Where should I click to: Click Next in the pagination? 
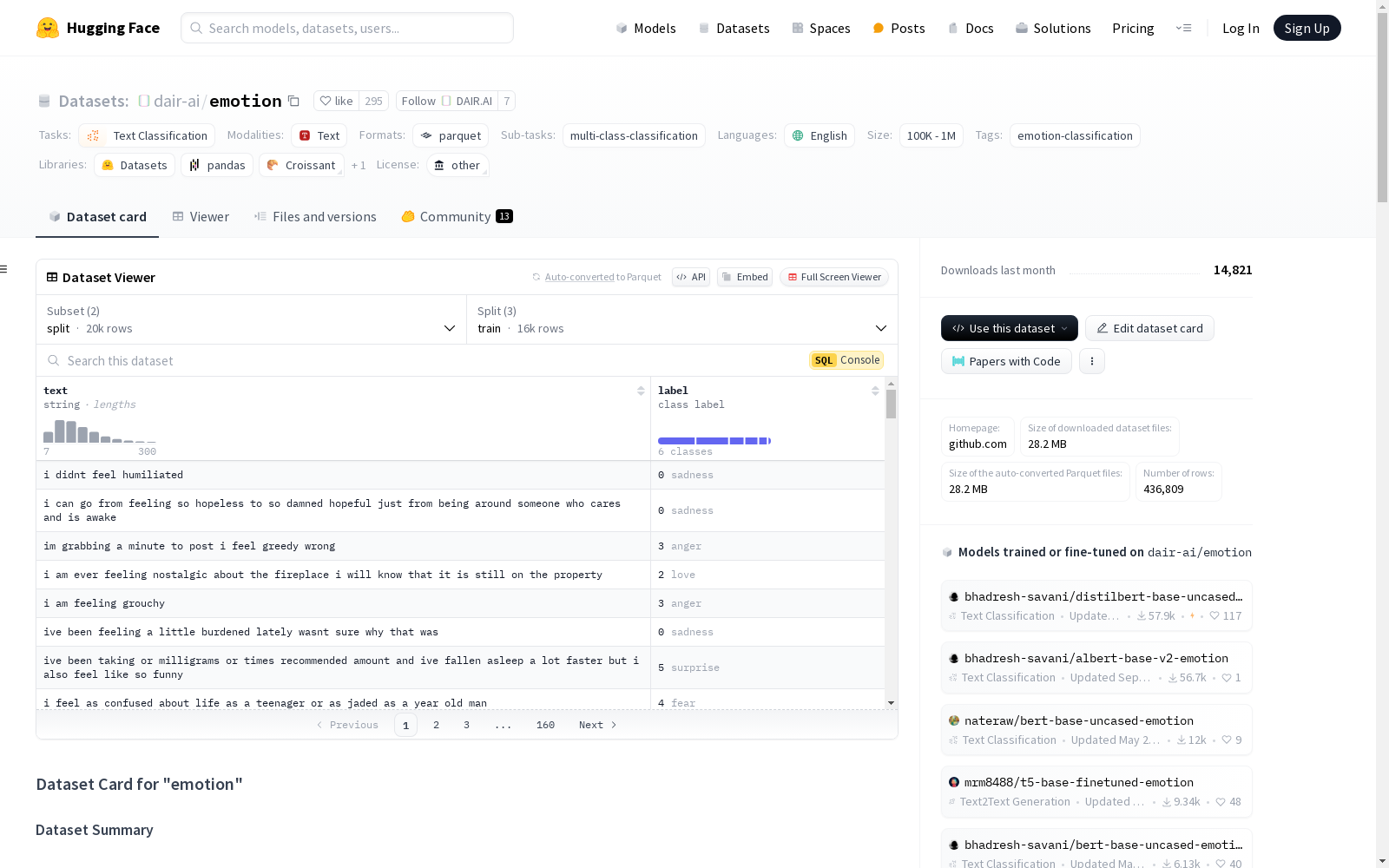tap(597, 725)
